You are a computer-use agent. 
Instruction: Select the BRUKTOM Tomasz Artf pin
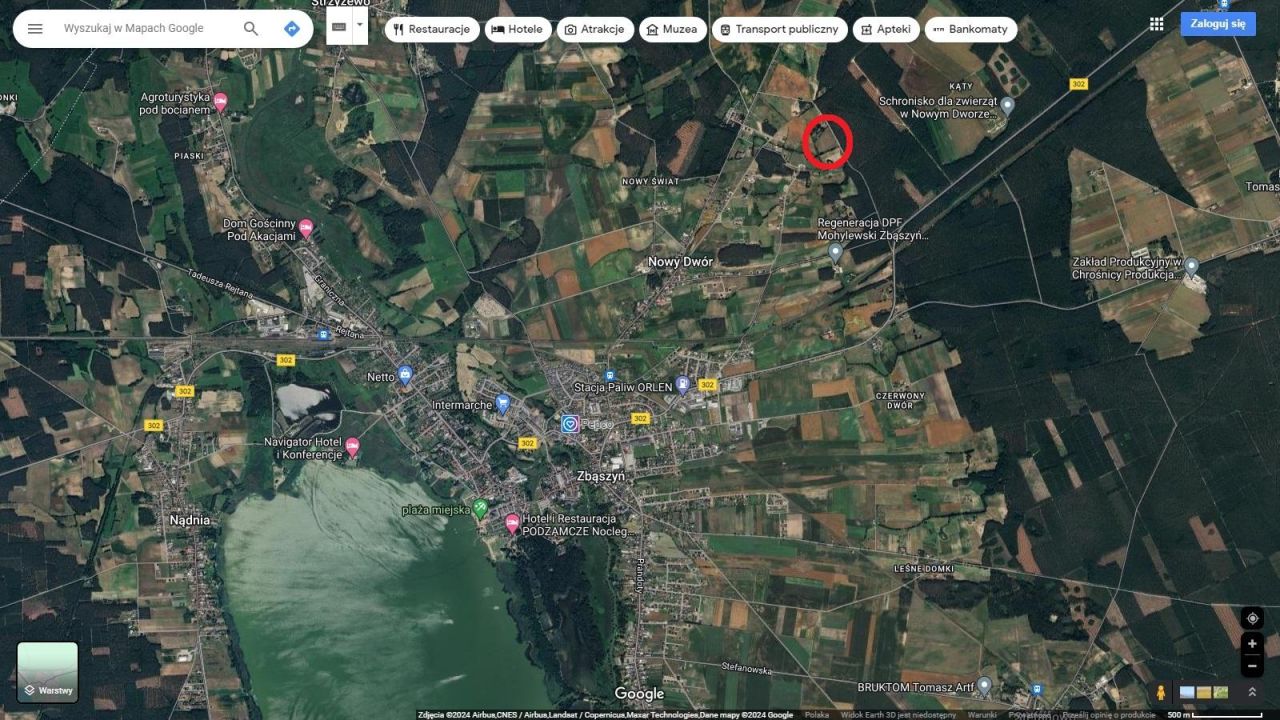(x=984, y=686)
